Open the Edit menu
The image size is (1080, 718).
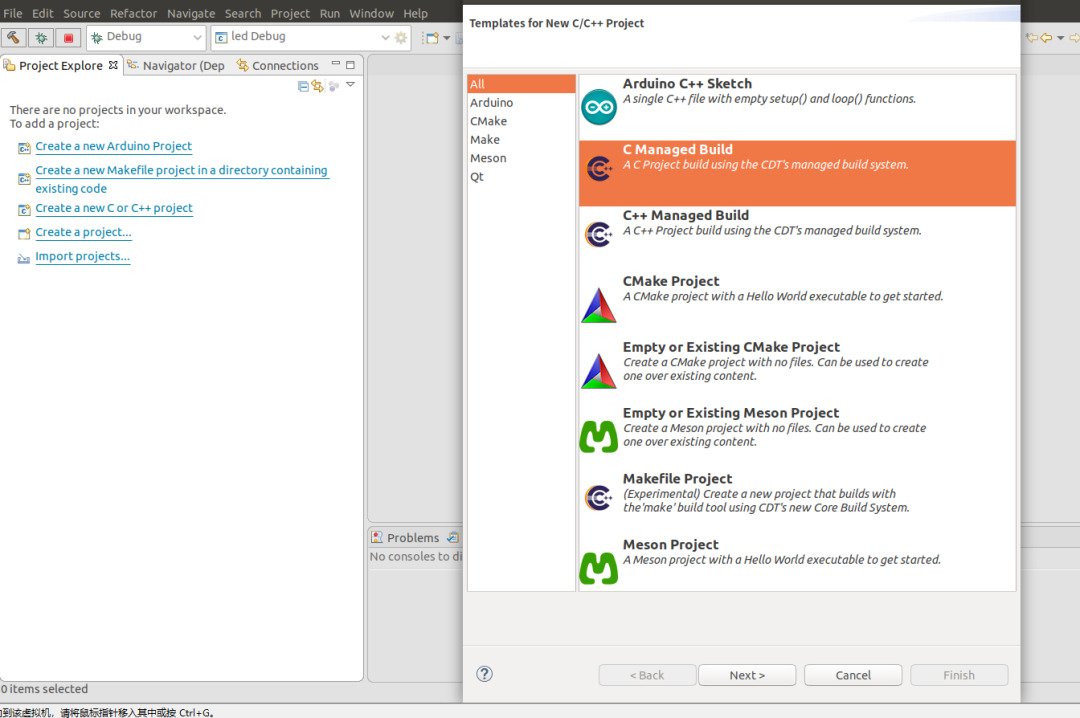point(43,13)
